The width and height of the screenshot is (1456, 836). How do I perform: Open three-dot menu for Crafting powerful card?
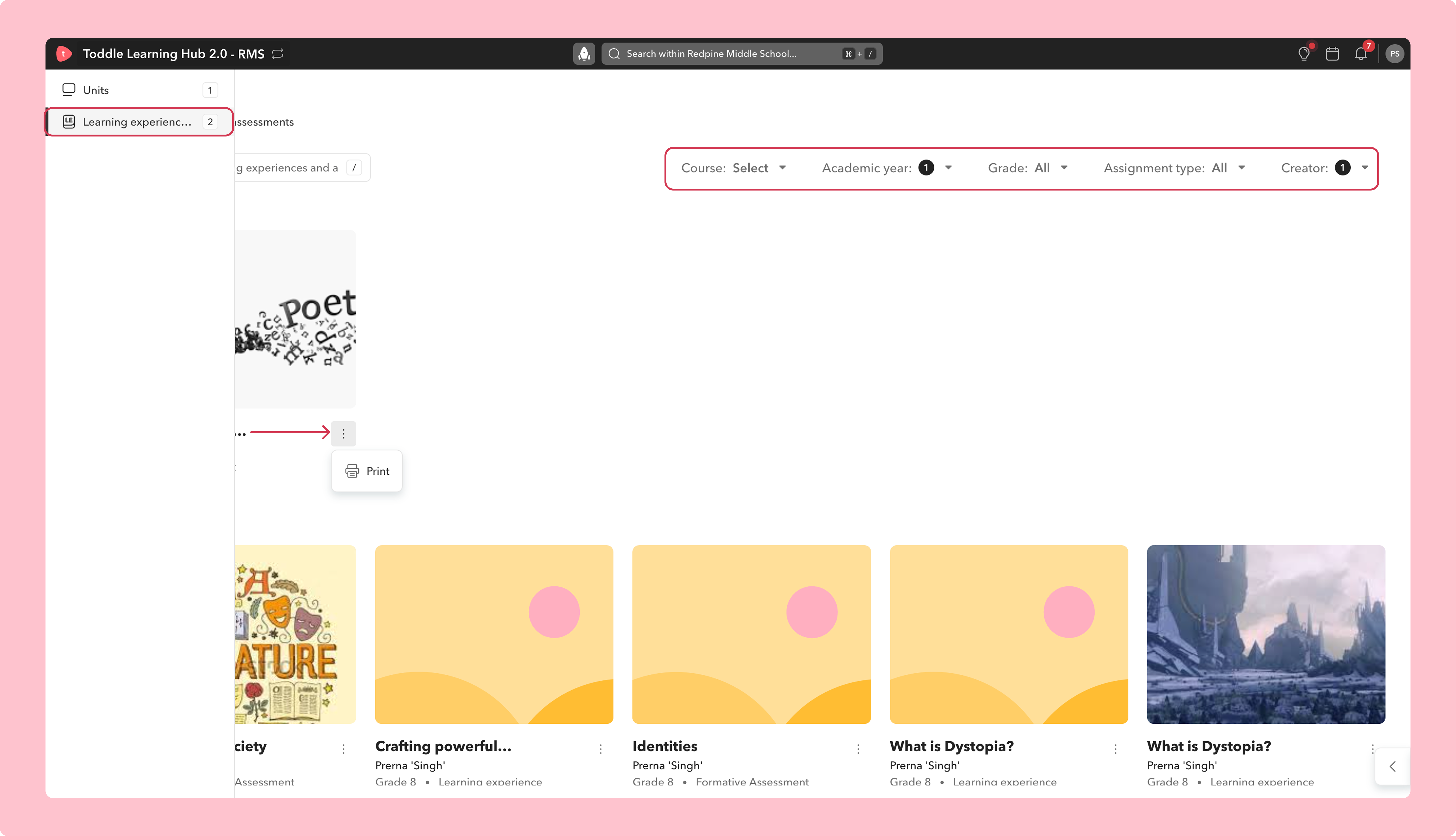click(601, 749)
